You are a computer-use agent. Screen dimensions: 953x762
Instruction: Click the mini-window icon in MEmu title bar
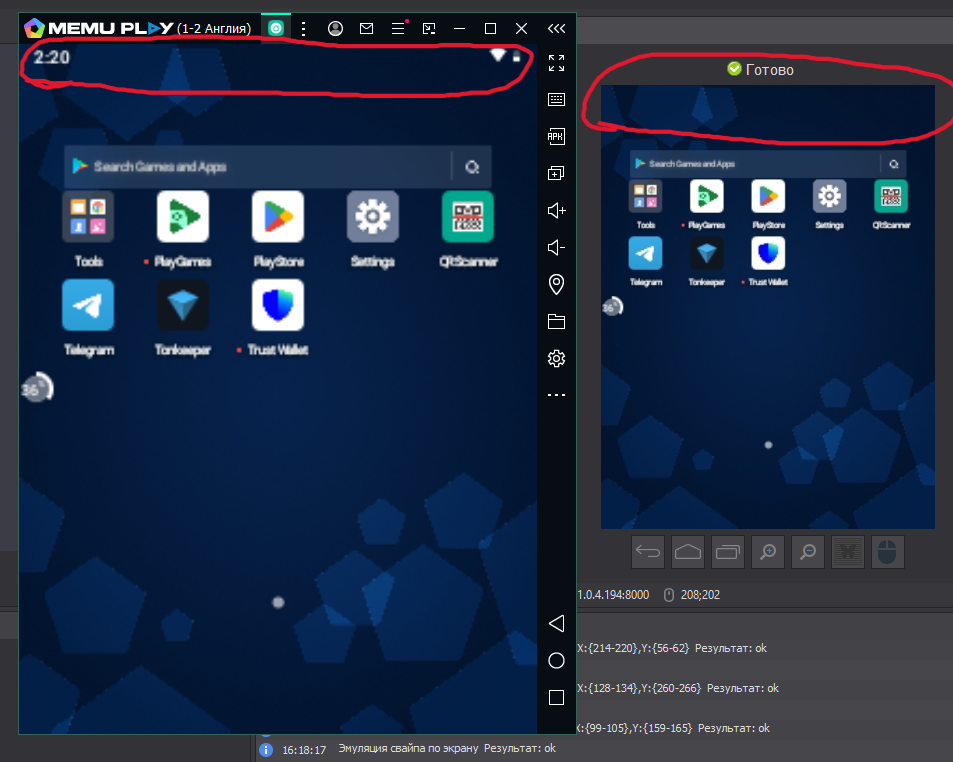[429, 29]
